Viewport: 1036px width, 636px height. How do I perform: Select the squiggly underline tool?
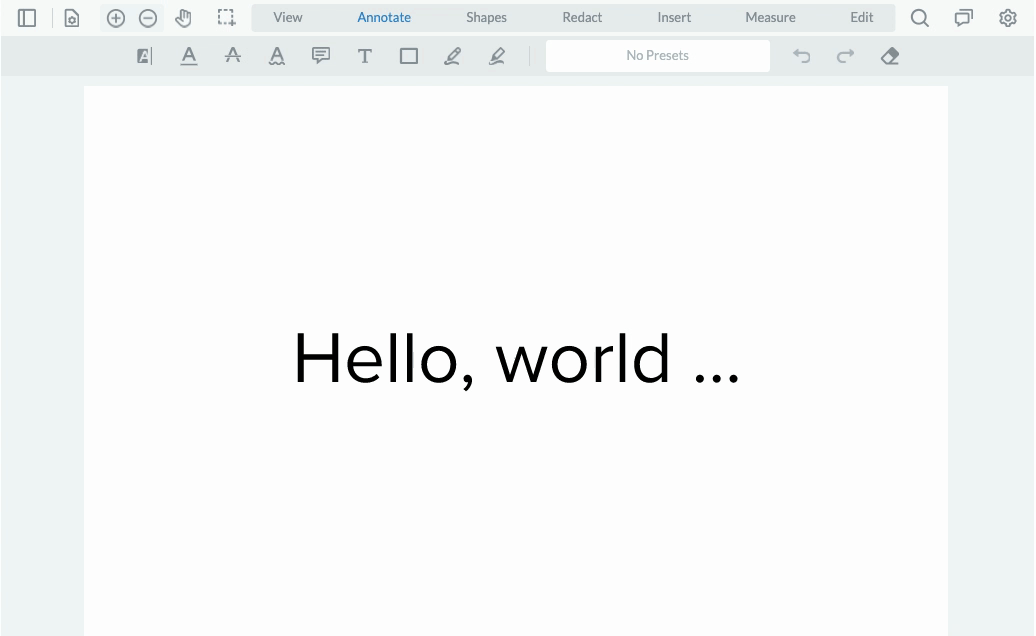coord(277,56)
